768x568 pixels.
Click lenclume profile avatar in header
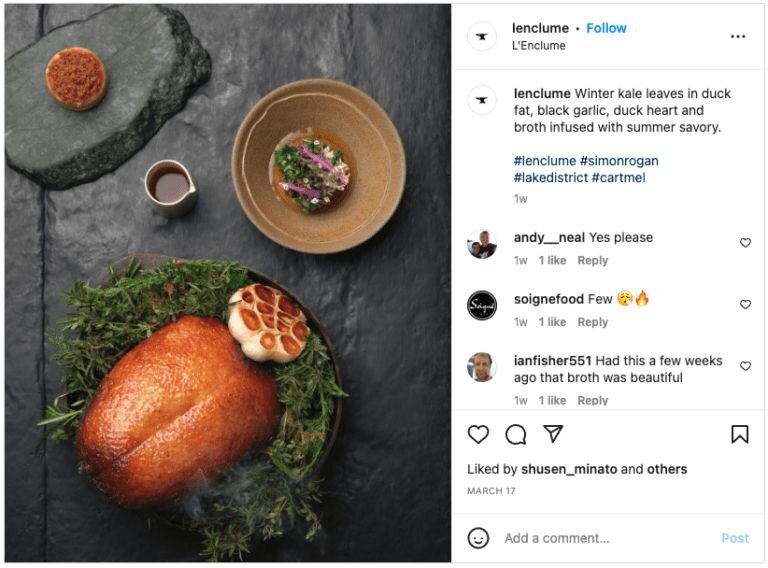(482, 37)
